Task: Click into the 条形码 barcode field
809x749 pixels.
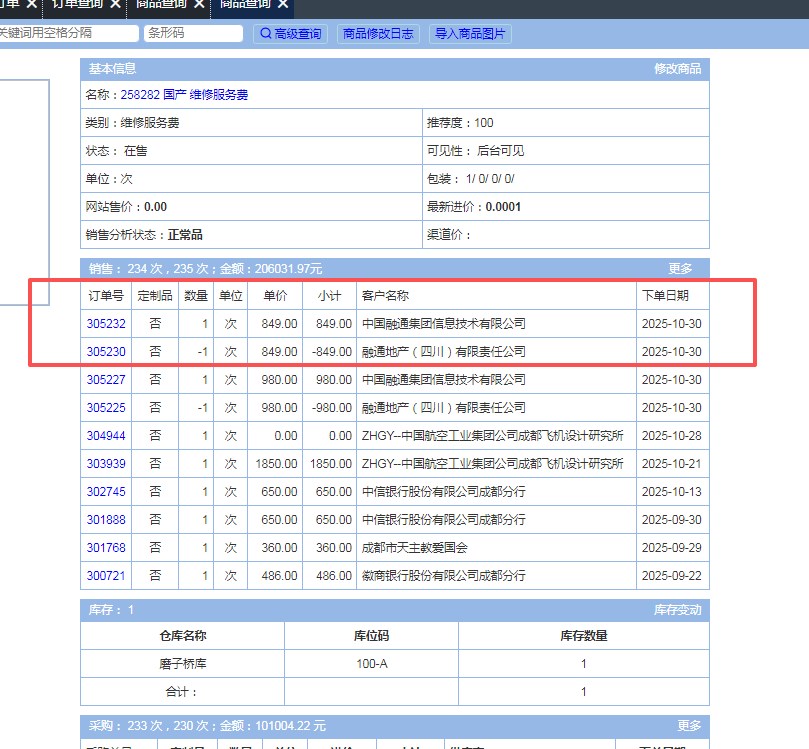Action: pyautogui.click(x=193, y=34)
